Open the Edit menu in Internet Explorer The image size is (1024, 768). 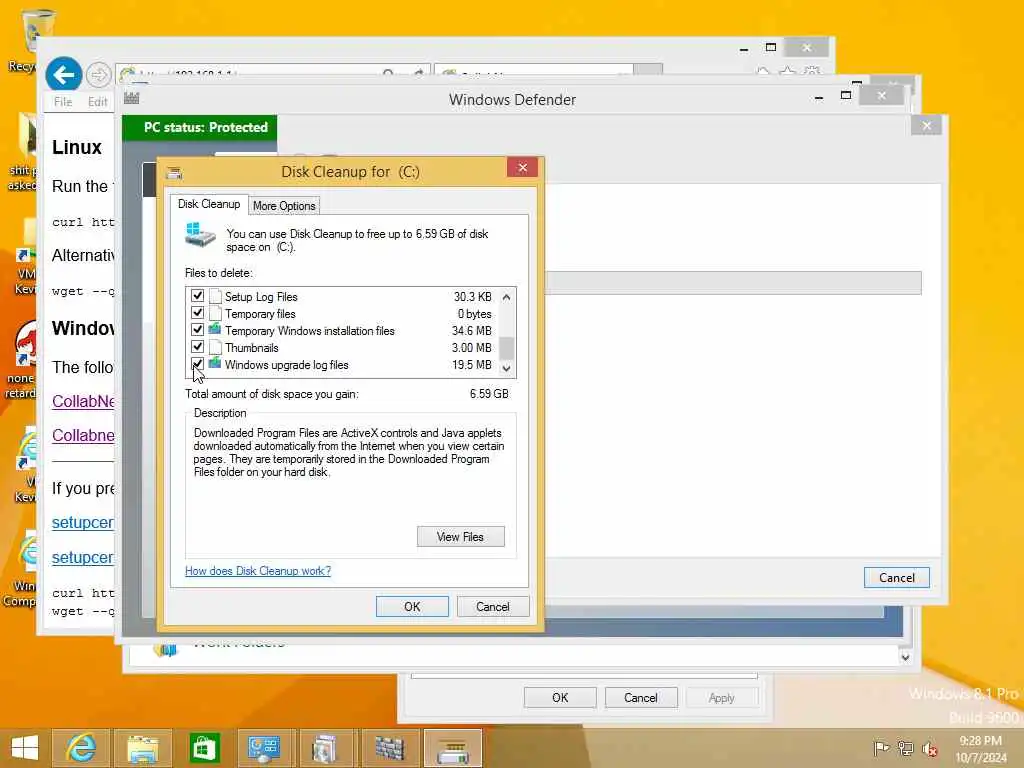click(97, 102)
